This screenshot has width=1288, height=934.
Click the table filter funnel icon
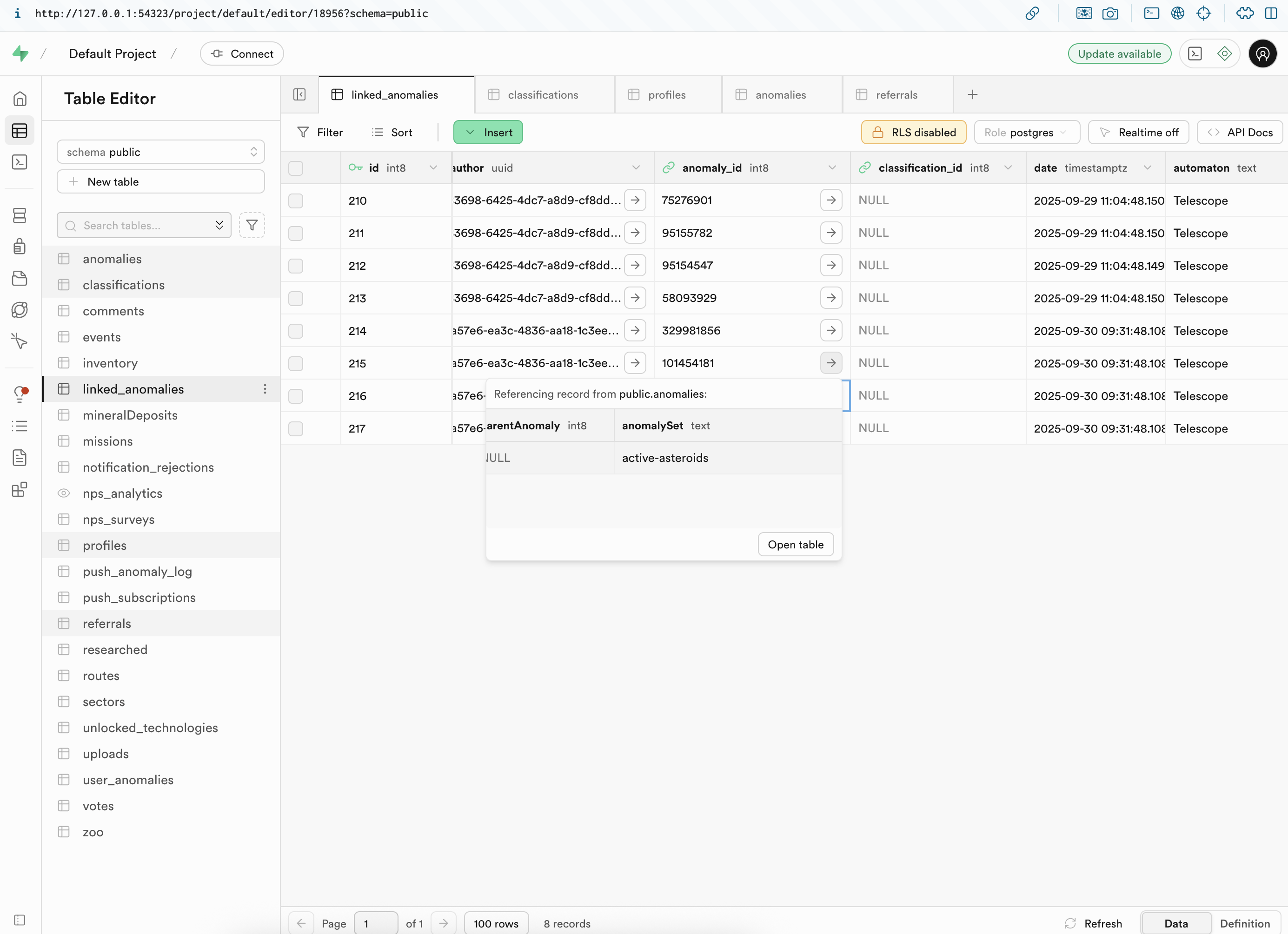pos(252,226)
